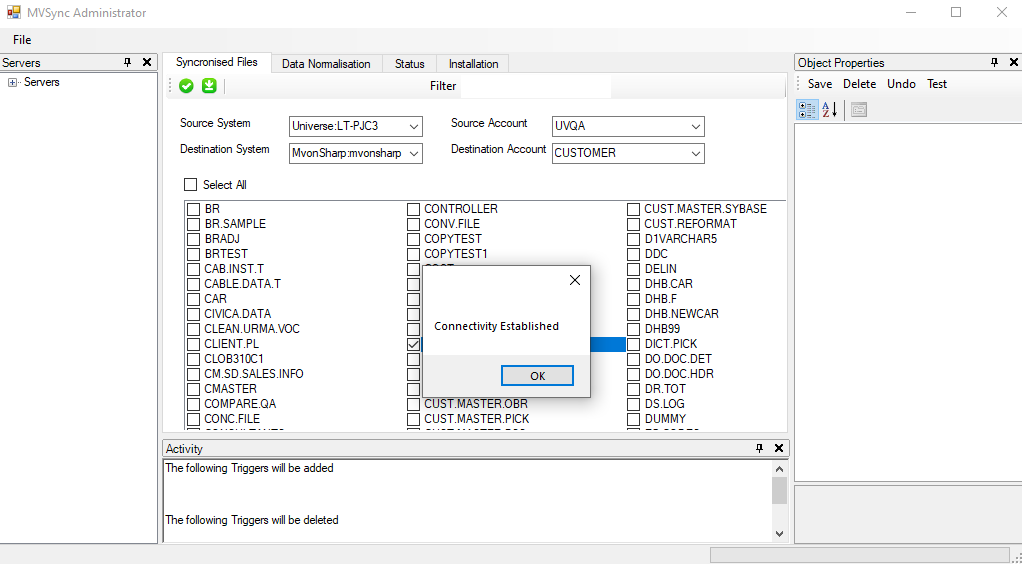Select the CM.SD.SALES.INFO list entry

pos(254,374)
